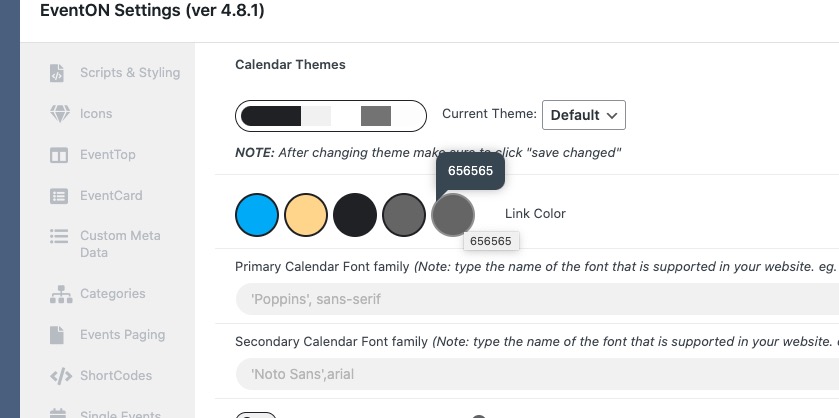
Task: Click the Scripts & Styling code file icon
Action: coord(57,73)
